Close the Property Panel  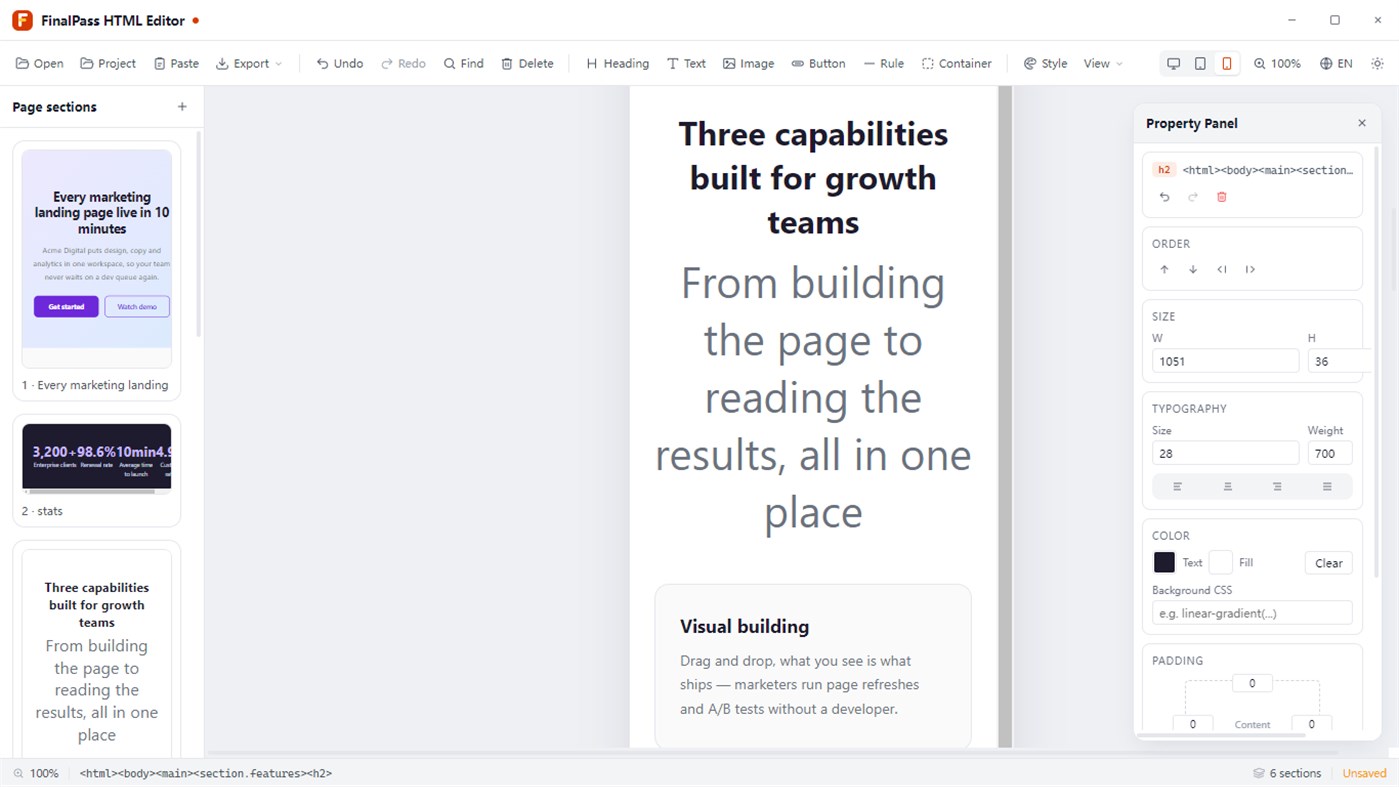click(x=1361, y=123)
